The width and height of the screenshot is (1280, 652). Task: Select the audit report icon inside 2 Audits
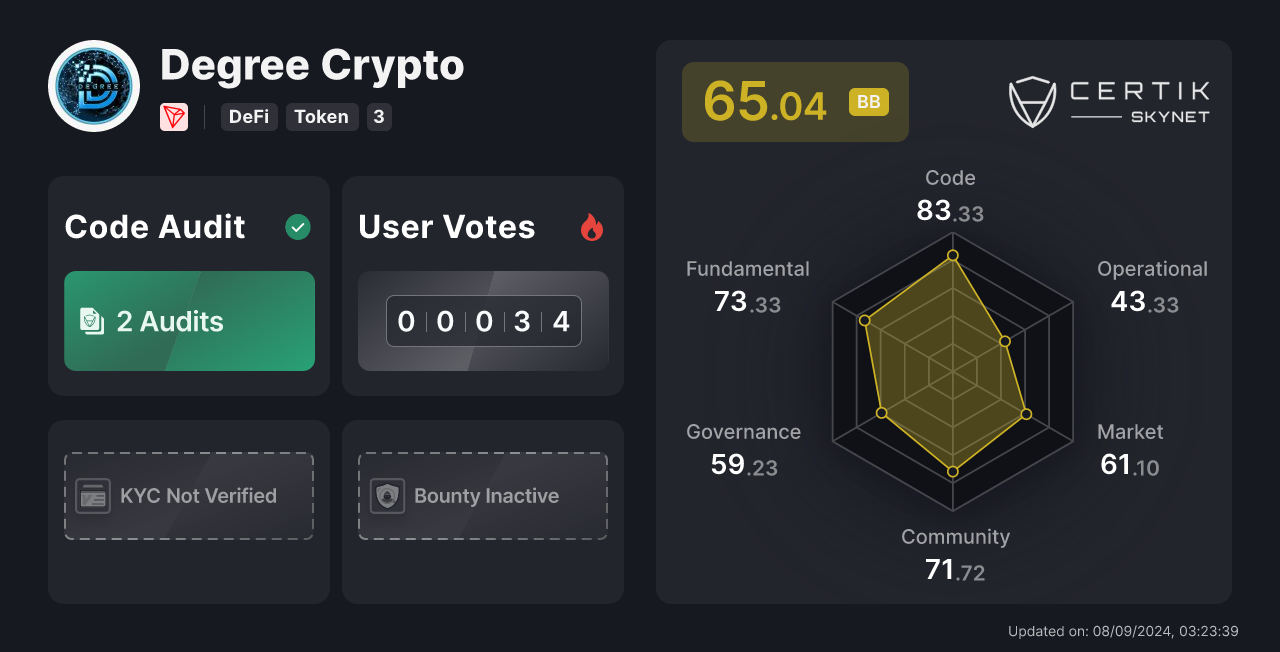[94, 321]
